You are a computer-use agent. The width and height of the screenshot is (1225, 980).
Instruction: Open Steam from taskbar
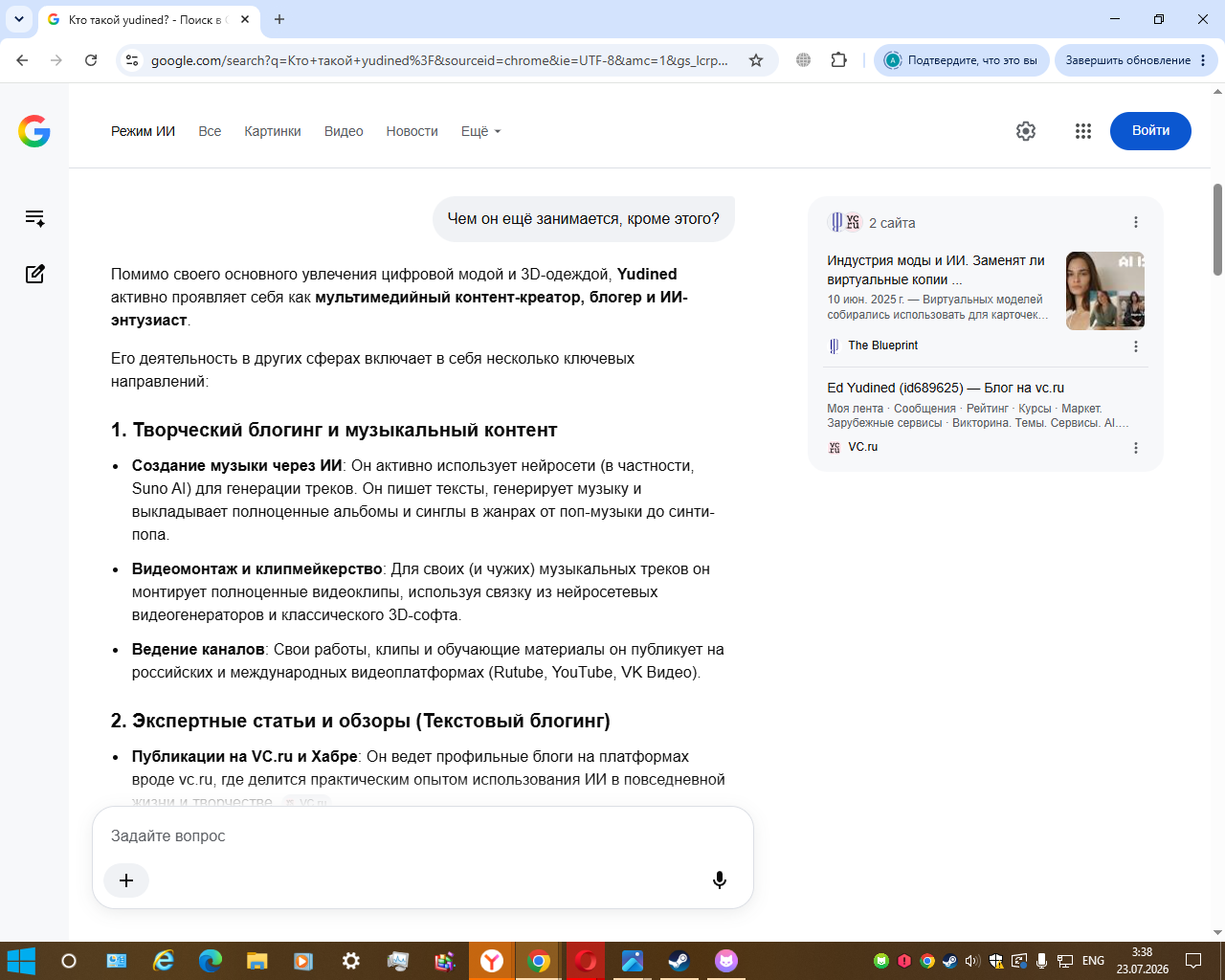coord(679,961)
